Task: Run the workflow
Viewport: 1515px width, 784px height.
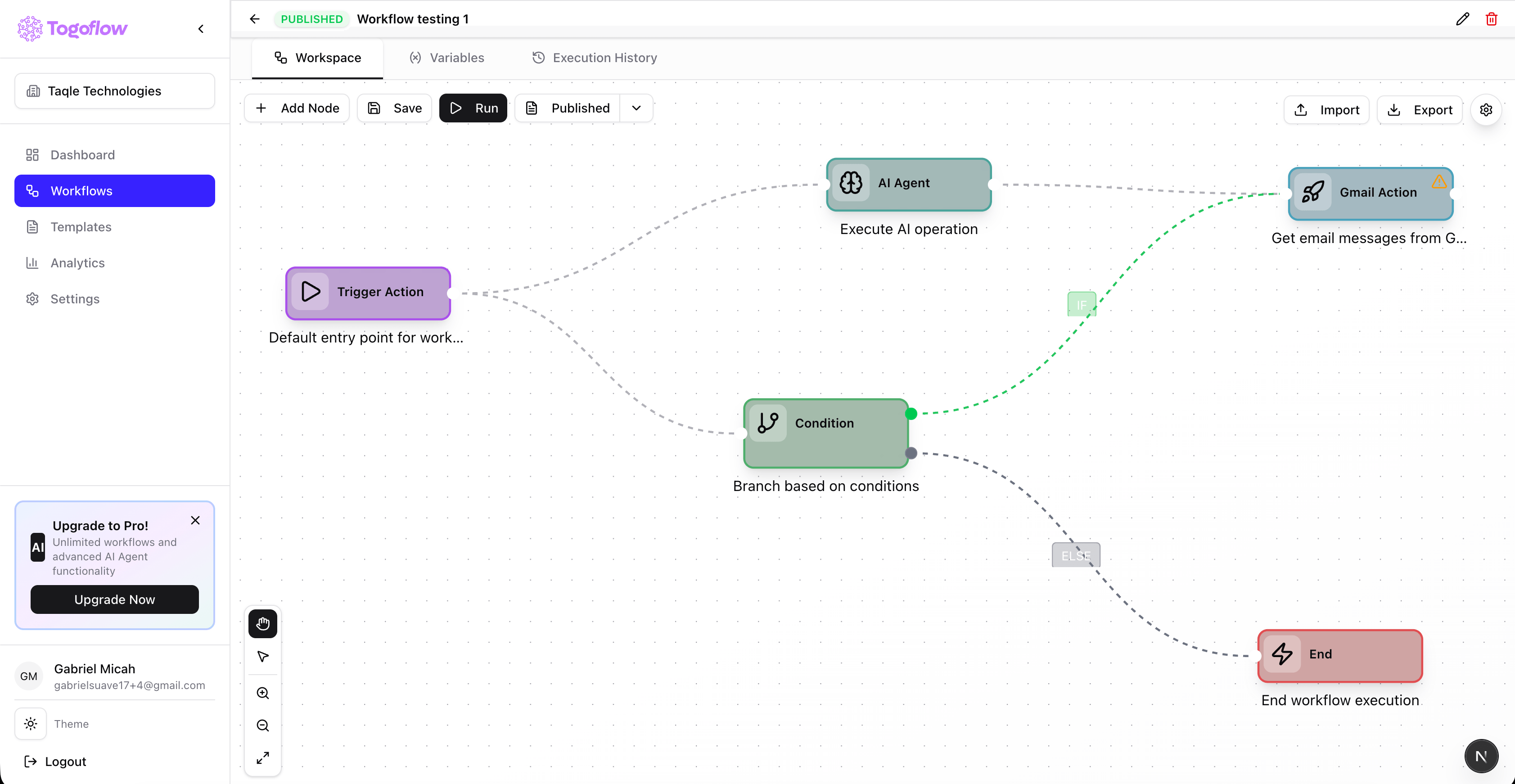Action: click(x=473, y=108)
